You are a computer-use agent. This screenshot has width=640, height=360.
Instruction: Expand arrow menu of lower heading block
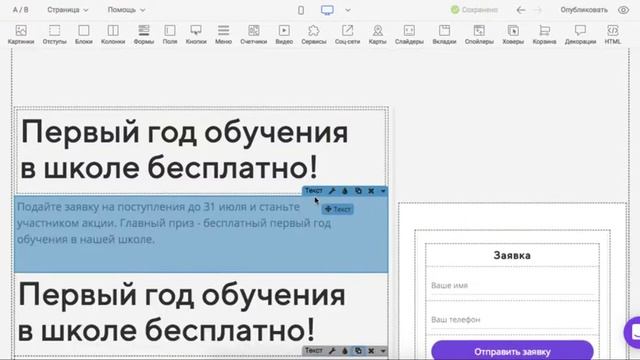pyautogui.click(x=383, y=351)
